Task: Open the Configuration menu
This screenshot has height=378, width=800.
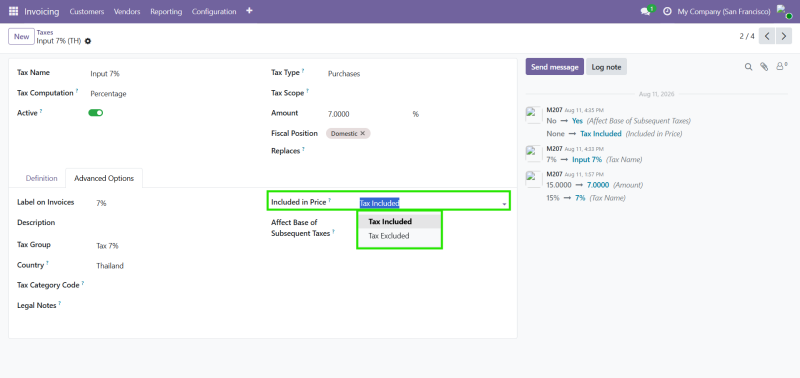Action: (214, 11)
